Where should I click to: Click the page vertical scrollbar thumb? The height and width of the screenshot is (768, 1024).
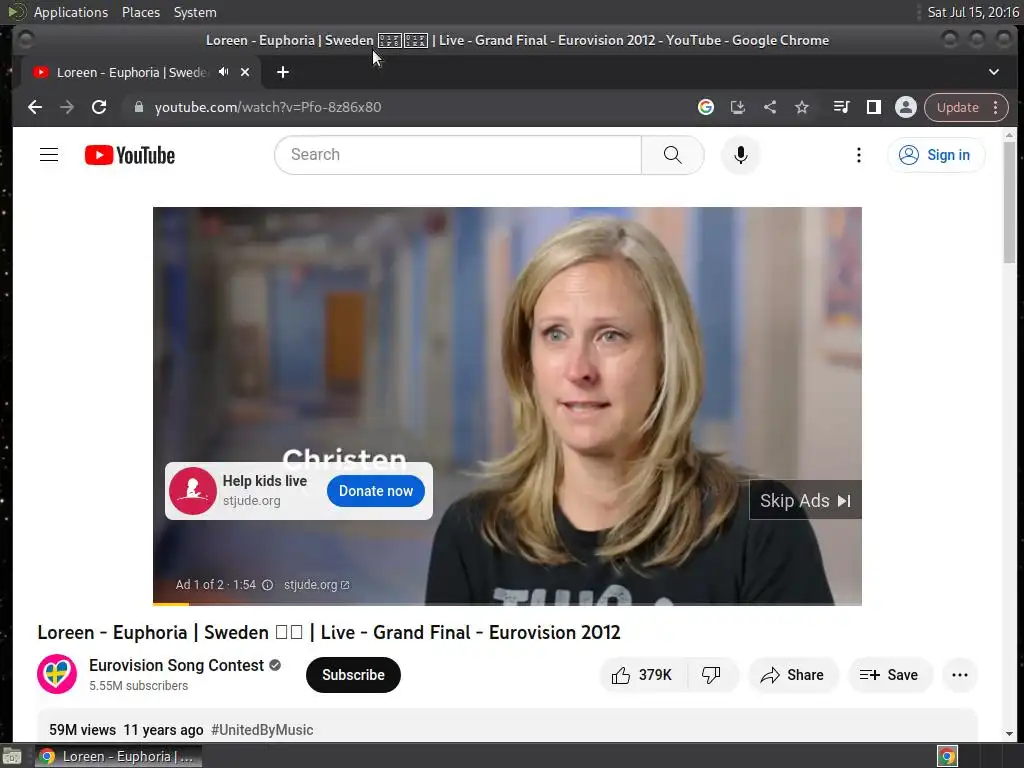[1010, 202]
